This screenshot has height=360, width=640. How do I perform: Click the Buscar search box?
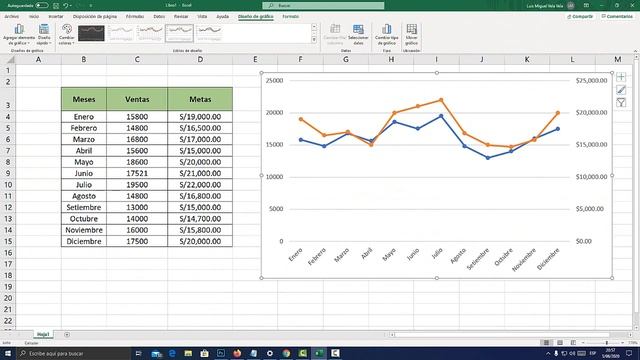[x=323, y=6]
